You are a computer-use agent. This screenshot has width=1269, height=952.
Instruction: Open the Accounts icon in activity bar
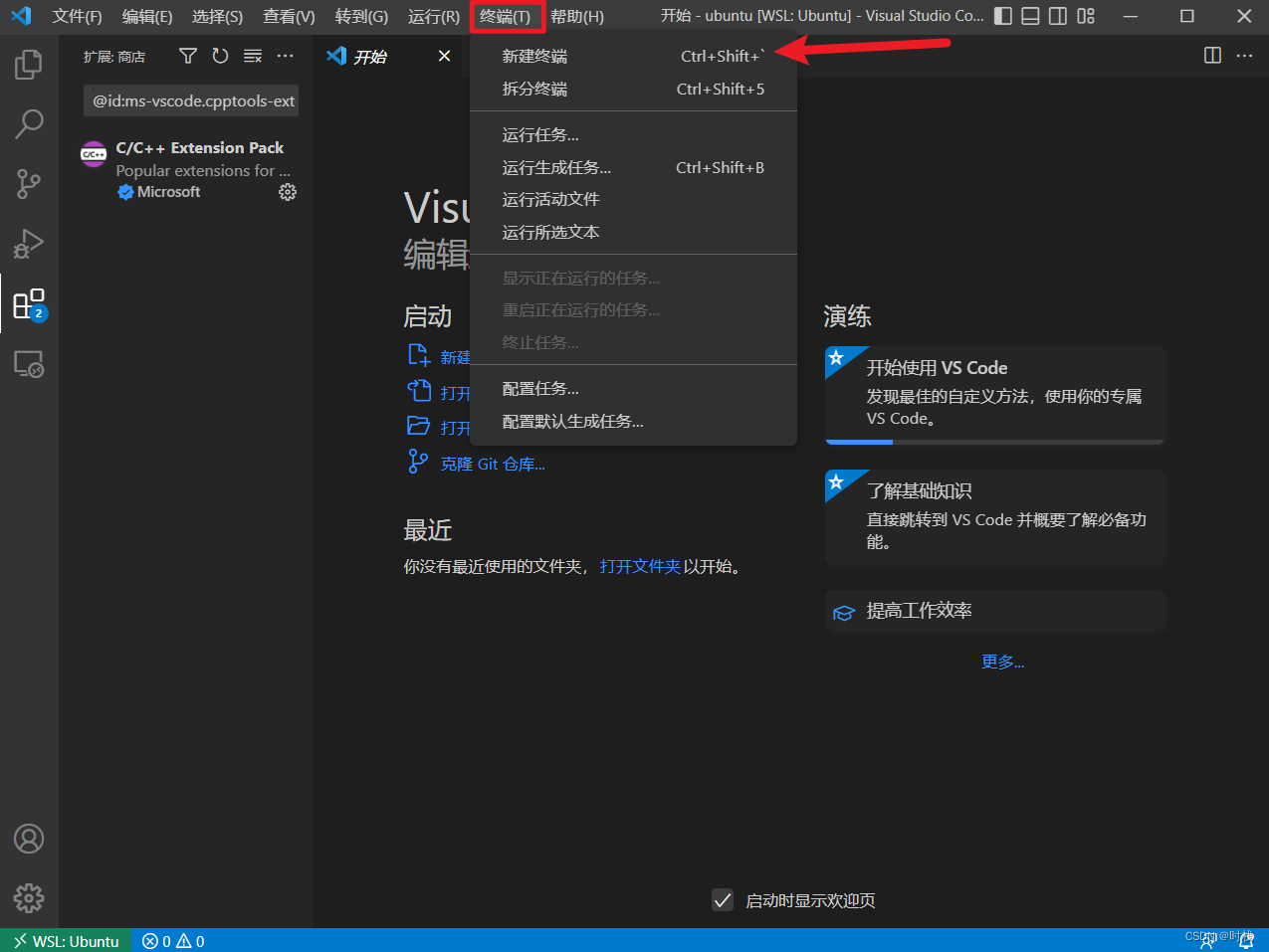pos(29,839)
